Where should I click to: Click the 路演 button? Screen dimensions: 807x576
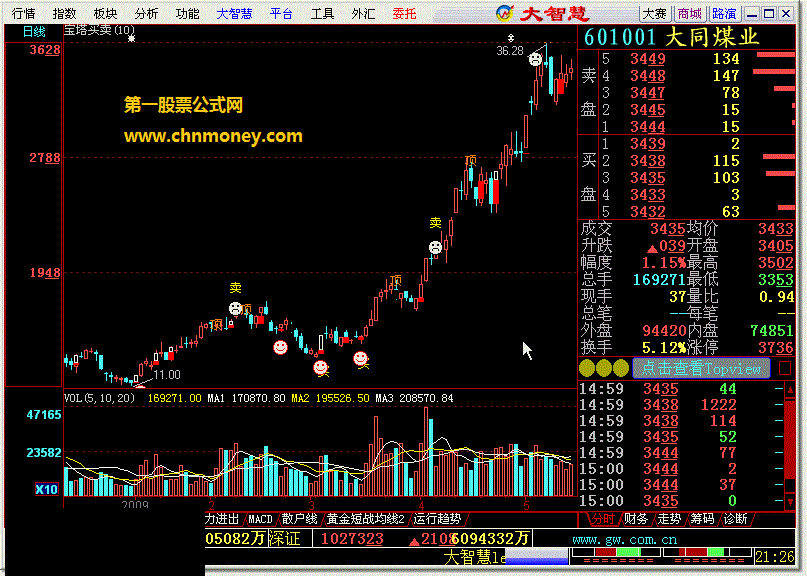[724, 14]
